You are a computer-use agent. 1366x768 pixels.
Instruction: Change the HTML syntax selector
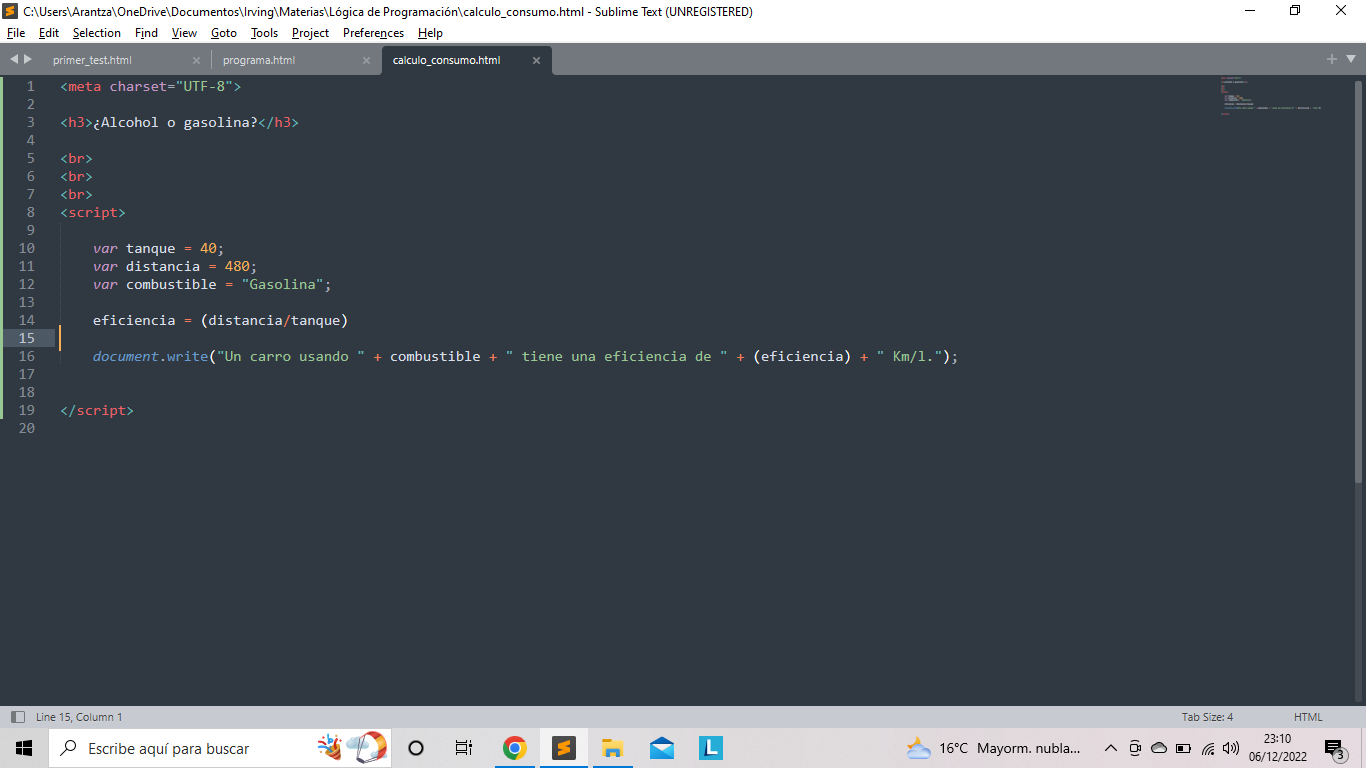tap(1308, 717)
